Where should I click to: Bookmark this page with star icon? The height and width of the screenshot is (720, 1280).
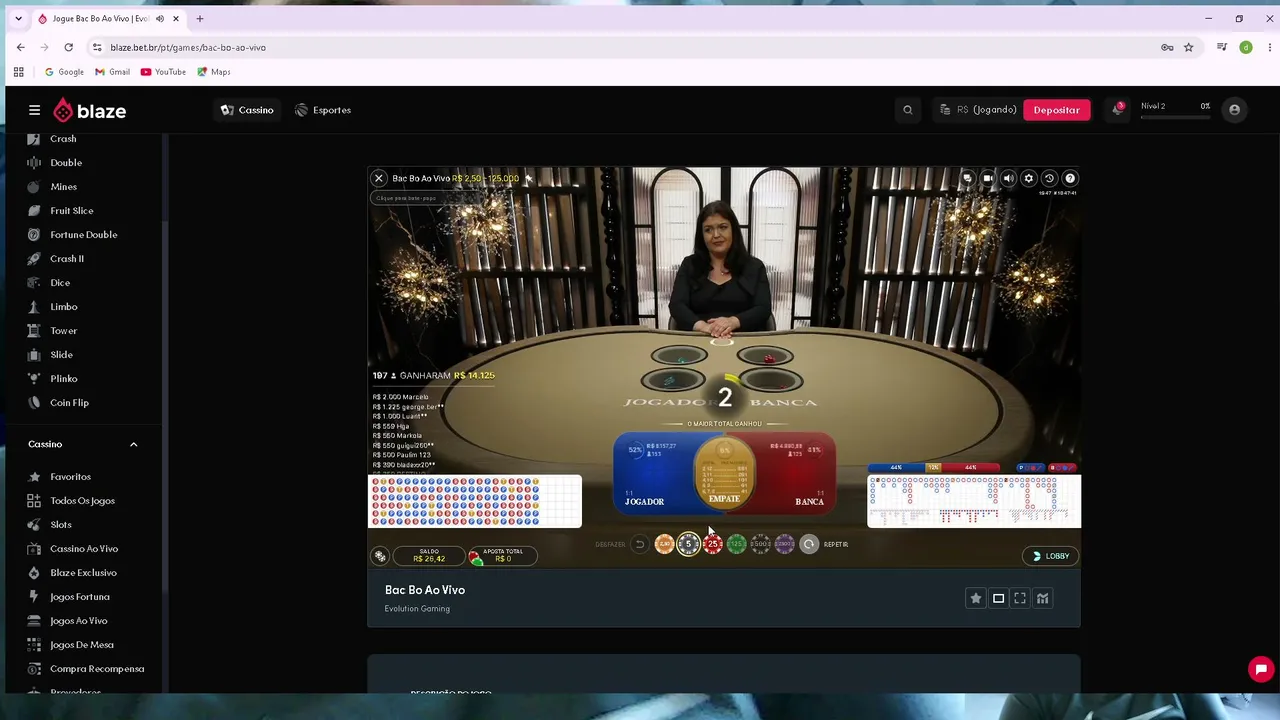coord(1188,47)
